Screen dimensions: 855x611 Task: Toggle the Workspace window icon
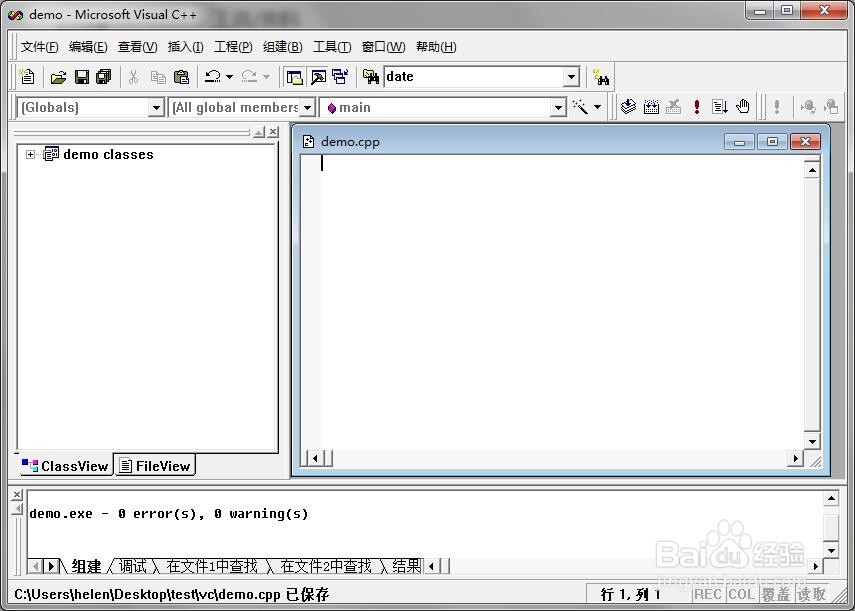294,77
